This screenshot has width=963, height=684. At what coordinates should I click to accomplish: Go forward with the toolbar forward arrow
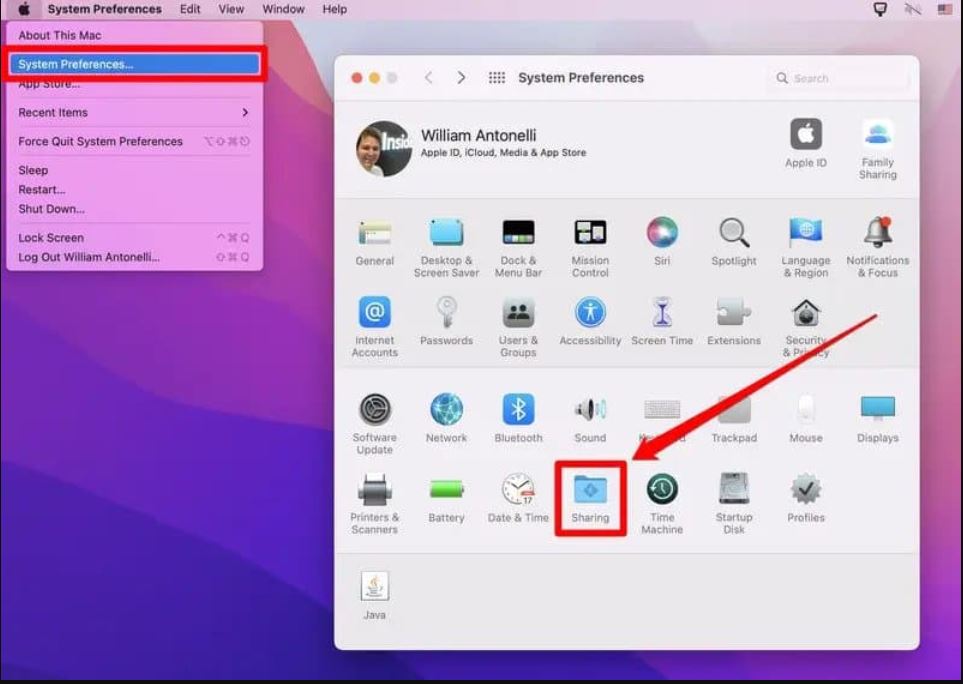click(x=461, y=77)
